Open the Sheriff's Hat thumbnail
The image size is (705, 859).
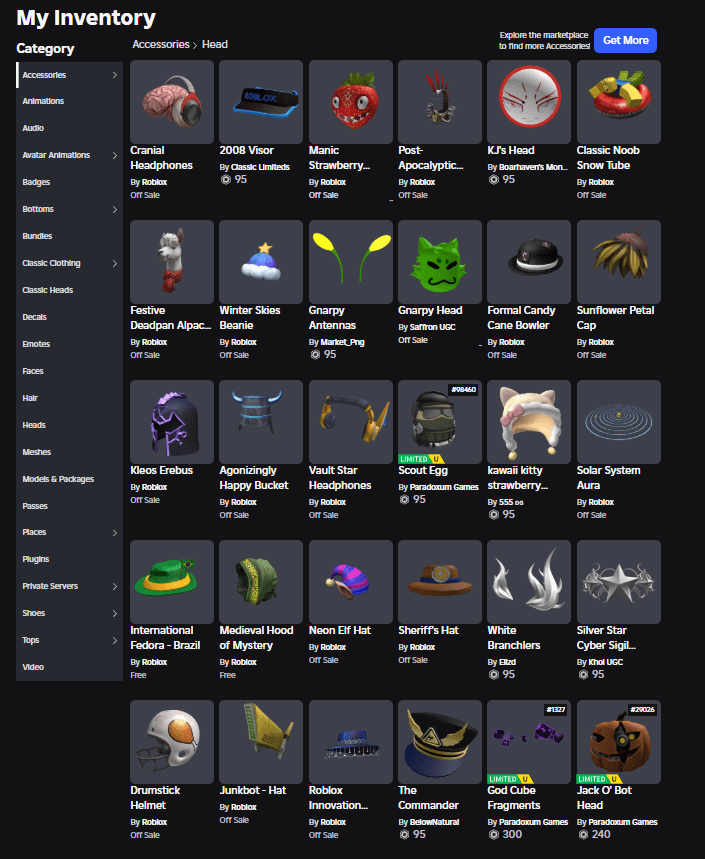[440, 581]
